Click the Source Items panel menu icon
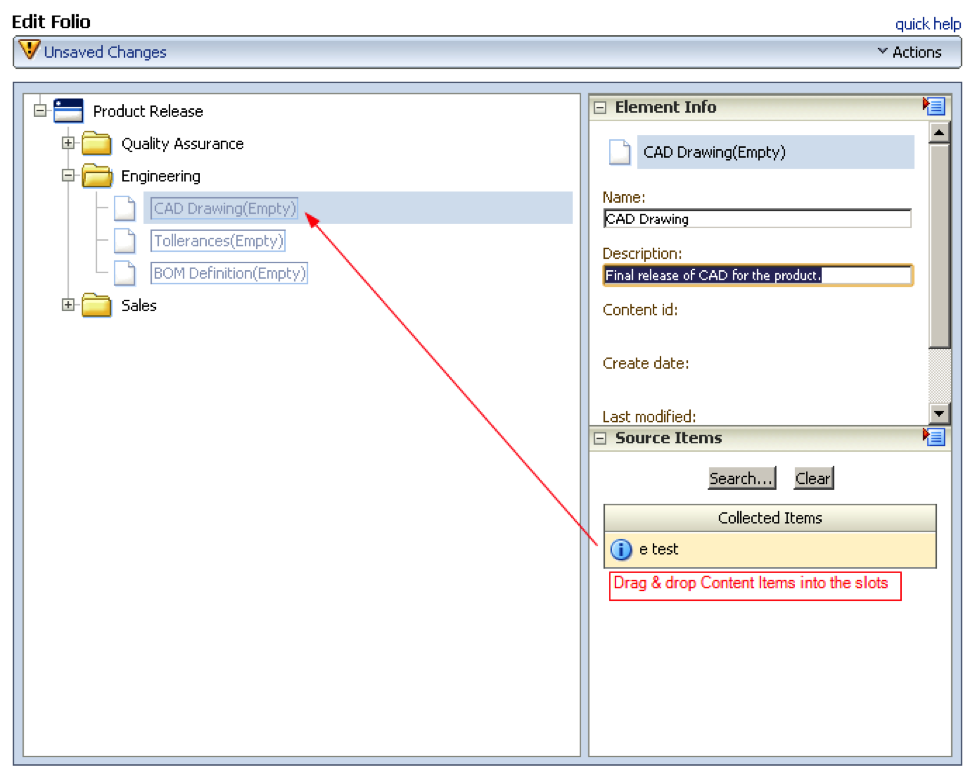The image size is (975, 782). point(934,436)
